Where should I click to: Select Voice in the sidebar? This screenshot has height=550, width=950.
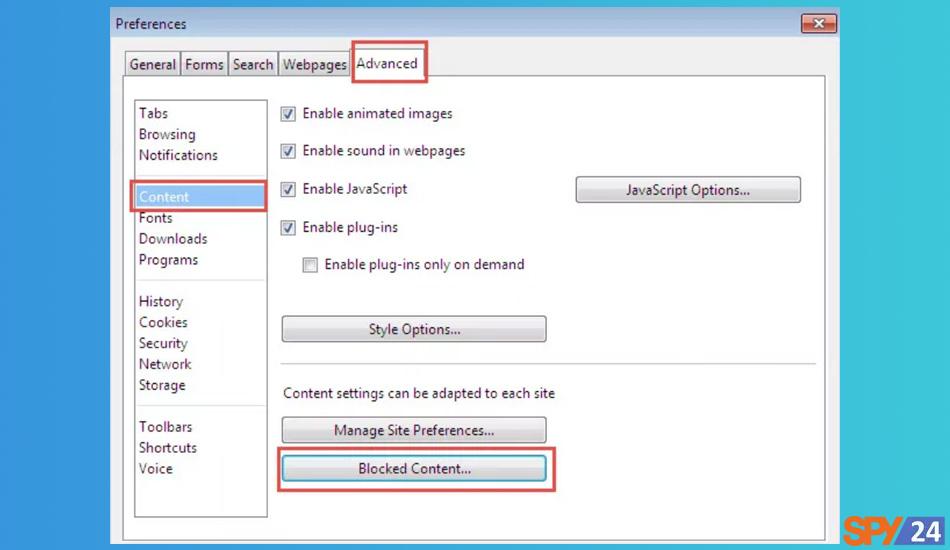click(x=156, y=469)
